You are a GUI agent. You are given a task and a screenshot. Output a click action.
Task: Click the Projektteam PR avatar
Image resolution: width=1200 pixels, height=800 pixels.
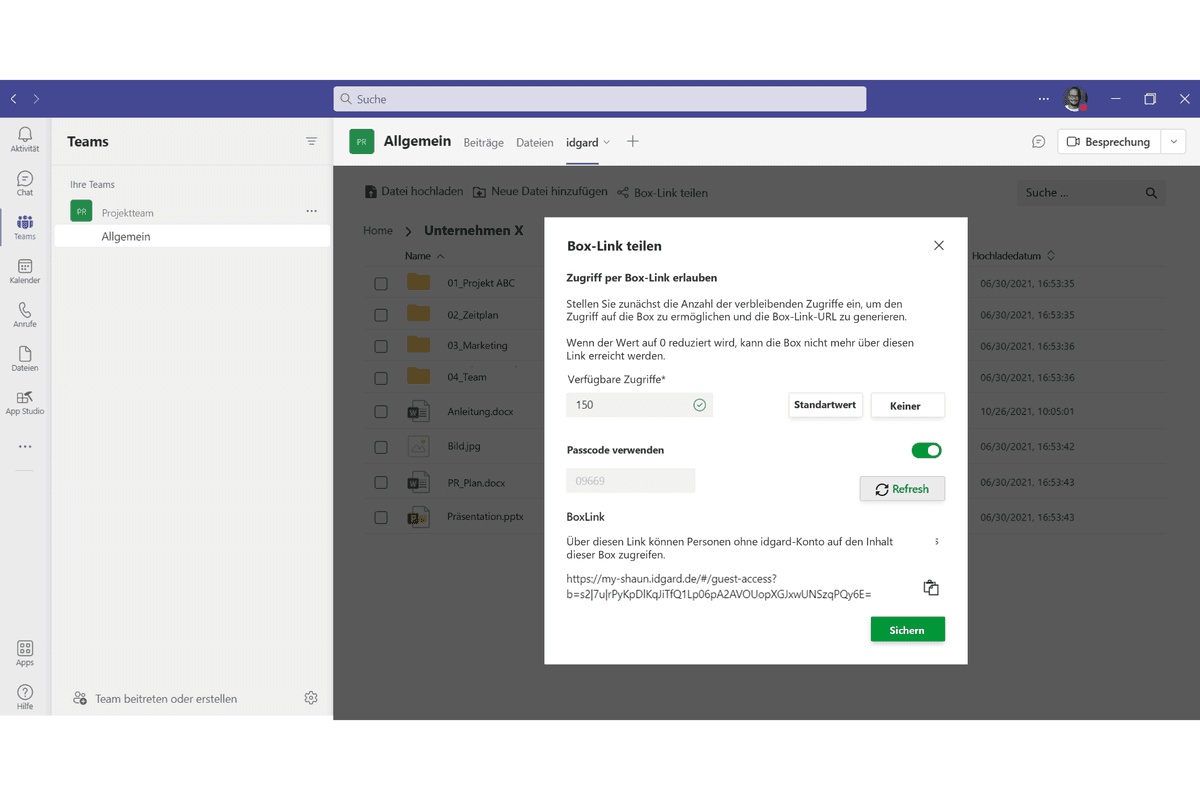(81, 212)
